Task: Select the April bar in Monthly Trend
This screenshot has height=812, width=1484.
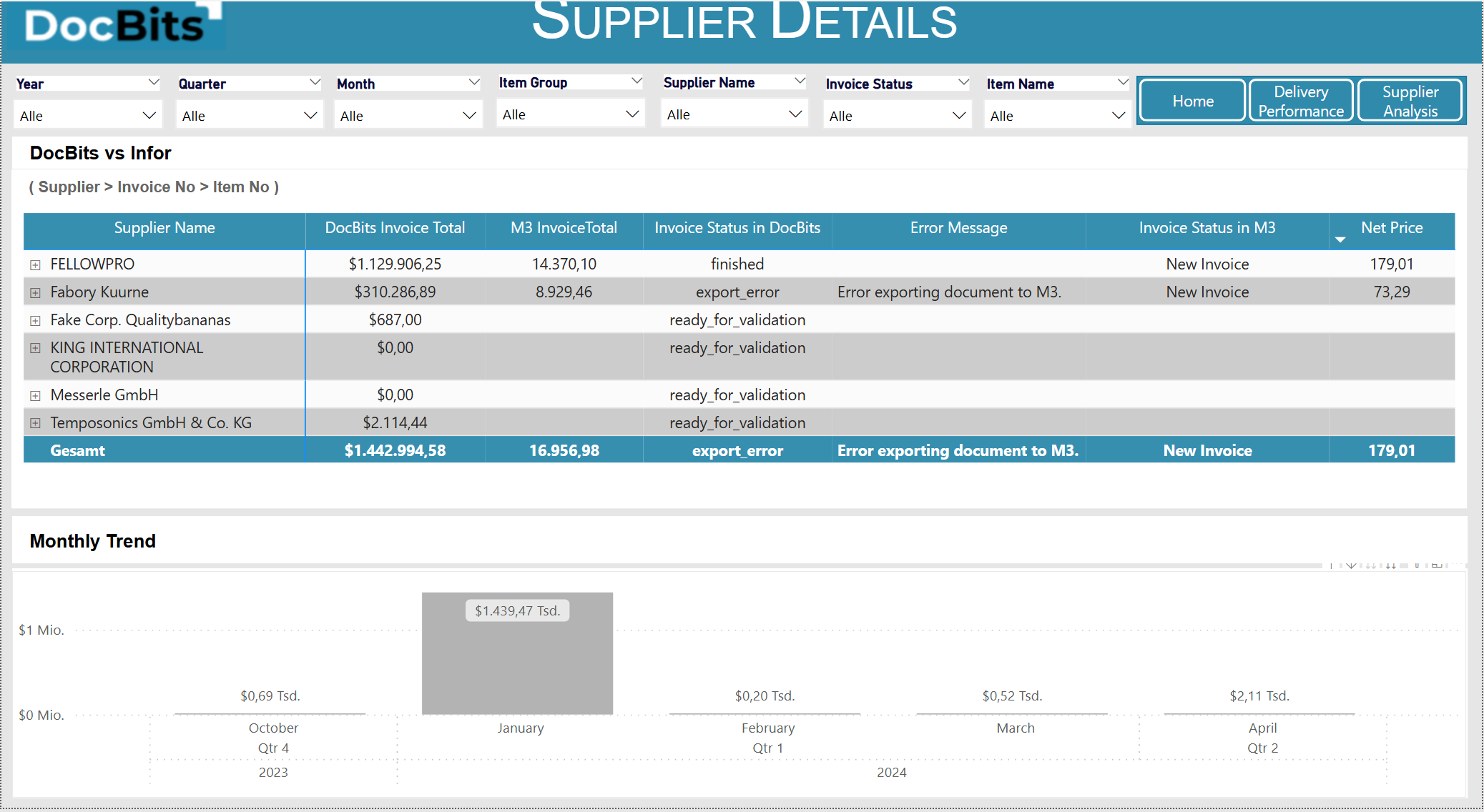Action: click(1259, 713)
